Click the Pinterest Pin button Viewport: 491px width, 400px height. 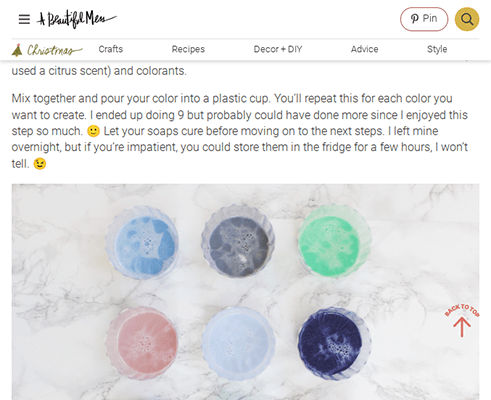[x=424, y=19]
